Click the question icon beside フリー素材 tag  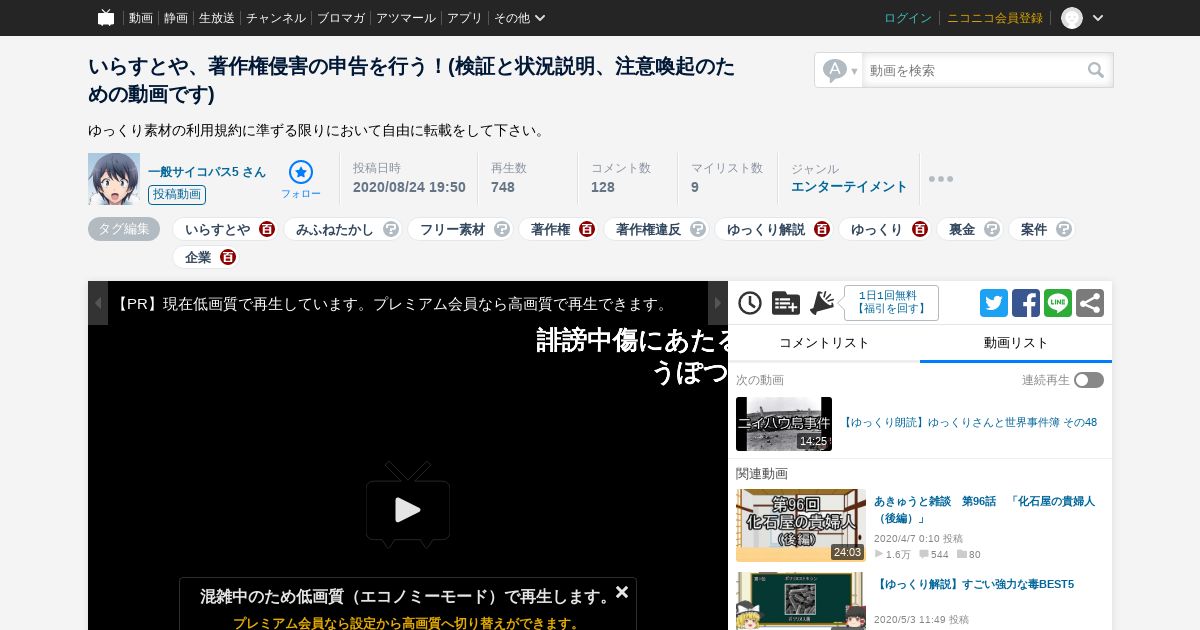(x=502, y=230)
